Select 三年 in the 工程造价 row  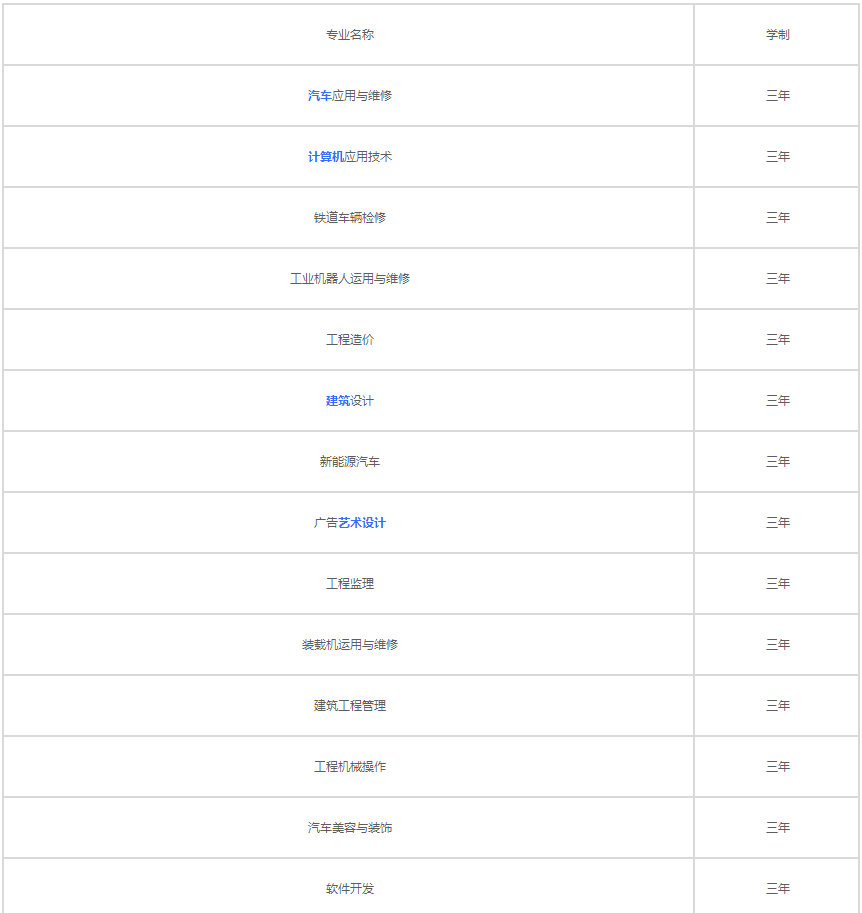coord(778,339)
